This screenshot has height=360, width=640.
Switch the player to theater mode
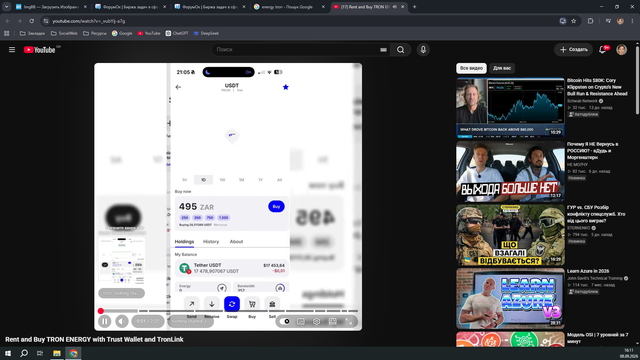(x=333, y=322)
